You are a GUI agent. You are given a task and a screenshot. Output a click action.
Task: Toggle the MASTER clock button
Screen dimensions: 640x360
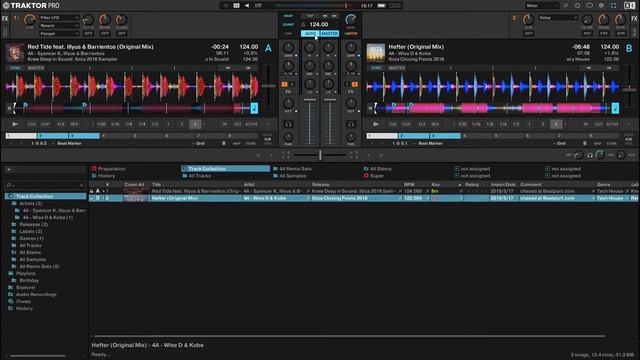tap(329, 33)
